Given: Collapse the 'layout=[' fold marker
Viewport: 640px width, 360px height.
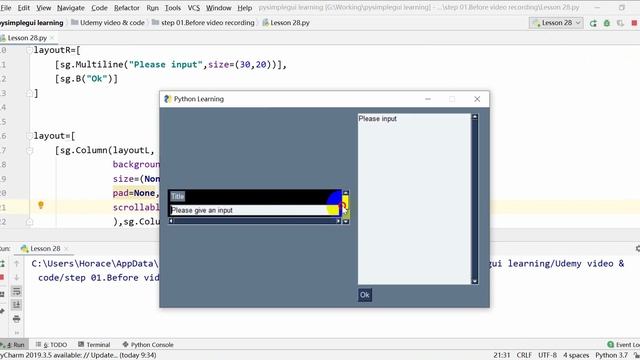Looking at the screenshot, I should click(x=29, y=136).
